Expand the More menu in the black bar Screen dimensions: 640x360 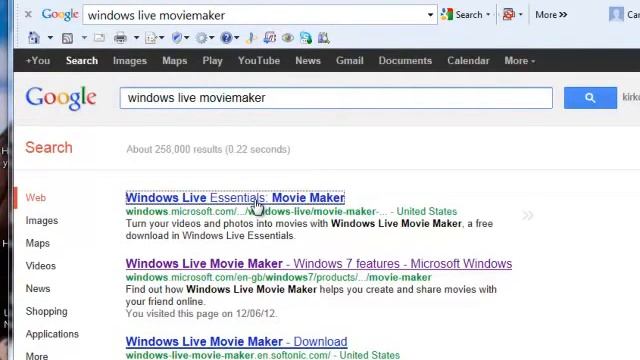(520, 60)
